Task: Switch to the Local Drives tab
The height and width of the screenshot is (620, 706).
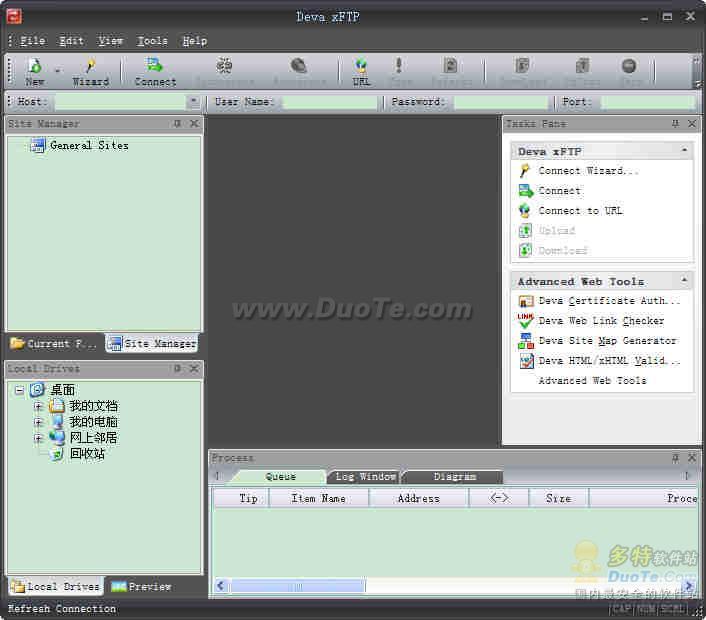Action: point(55,587)
